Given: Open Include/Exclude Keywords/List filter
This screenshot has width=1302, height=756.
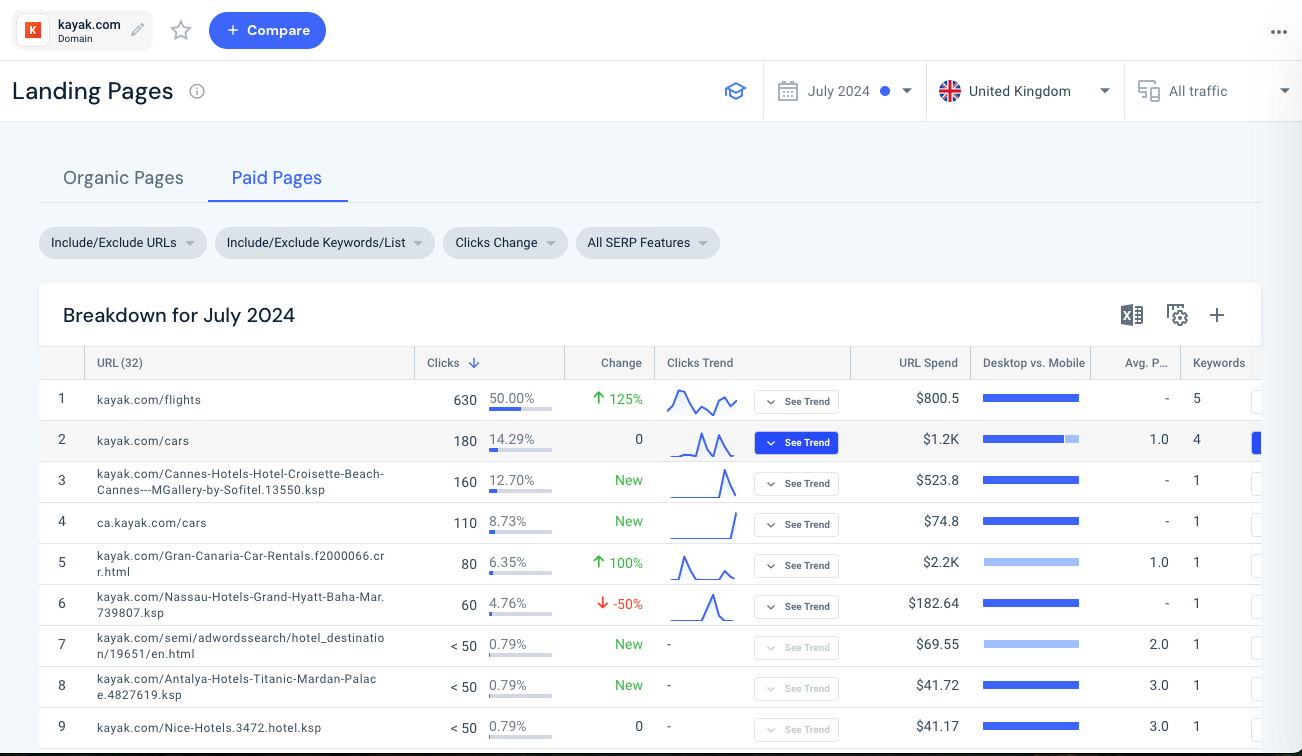Looking at the screenshot, I should click(x=325, y=243).
